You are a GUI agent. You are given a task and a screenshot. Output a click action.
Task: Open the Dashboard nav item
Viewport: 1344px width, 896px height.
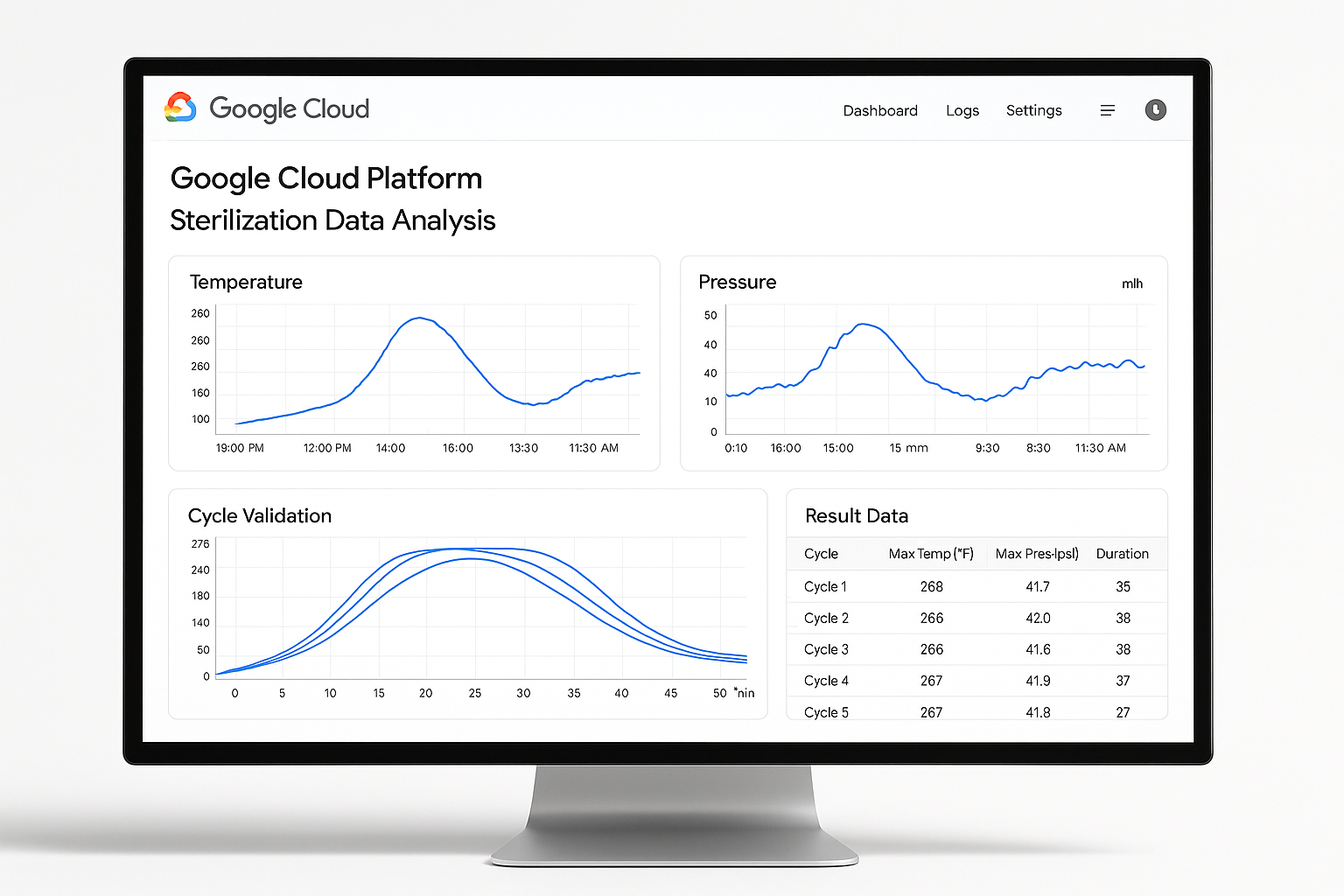[880, 110]
